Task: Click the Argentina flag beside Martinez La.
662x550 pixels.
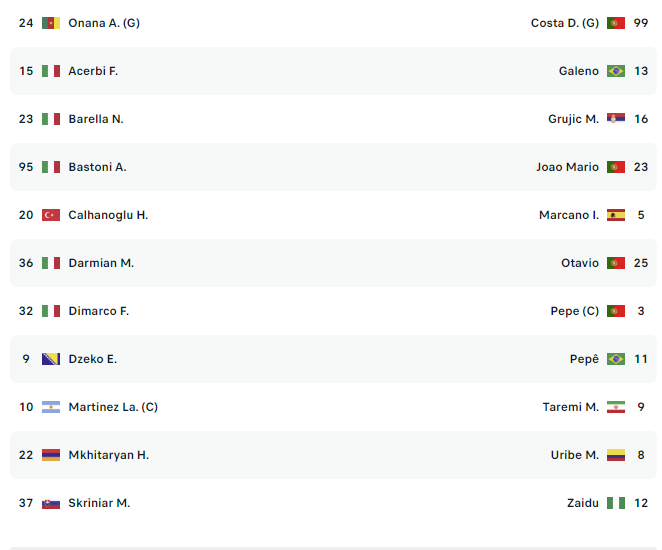Action: pos(51,407)
